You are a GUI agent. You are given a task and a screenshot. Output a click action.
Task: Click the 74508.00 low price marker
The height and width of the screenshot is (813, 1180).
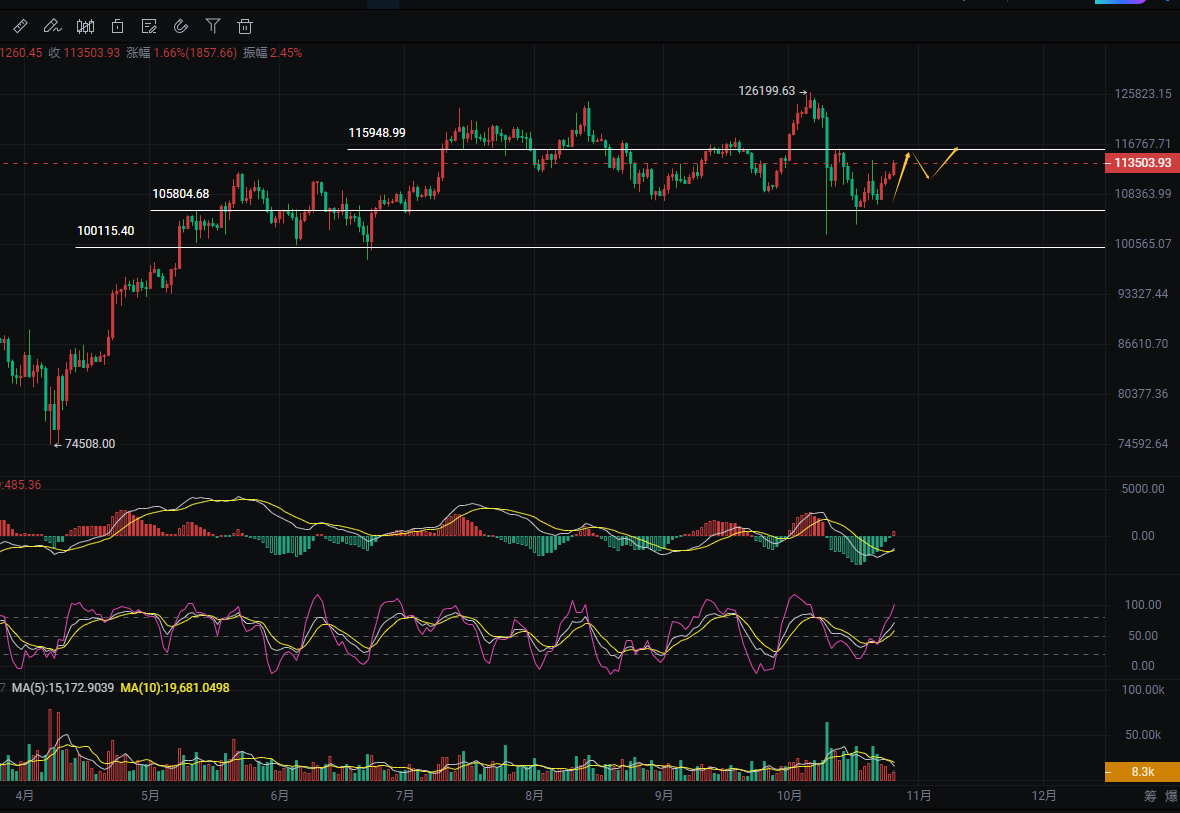(x=90, y=444)
